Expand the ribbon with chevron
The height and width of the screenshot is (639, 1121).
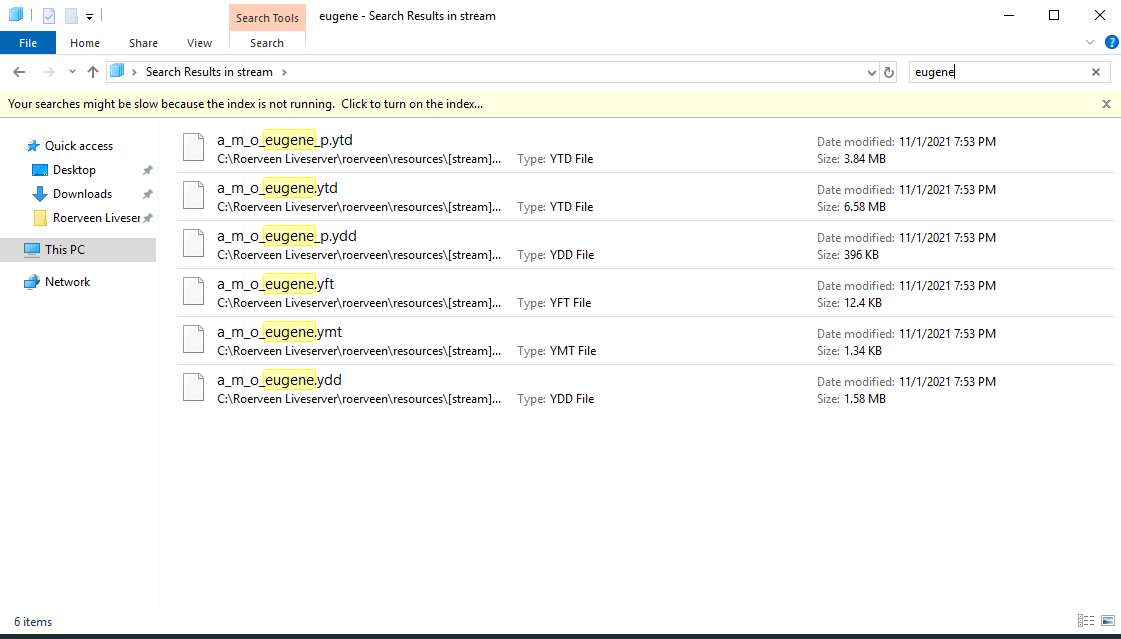click(1090, 42)
